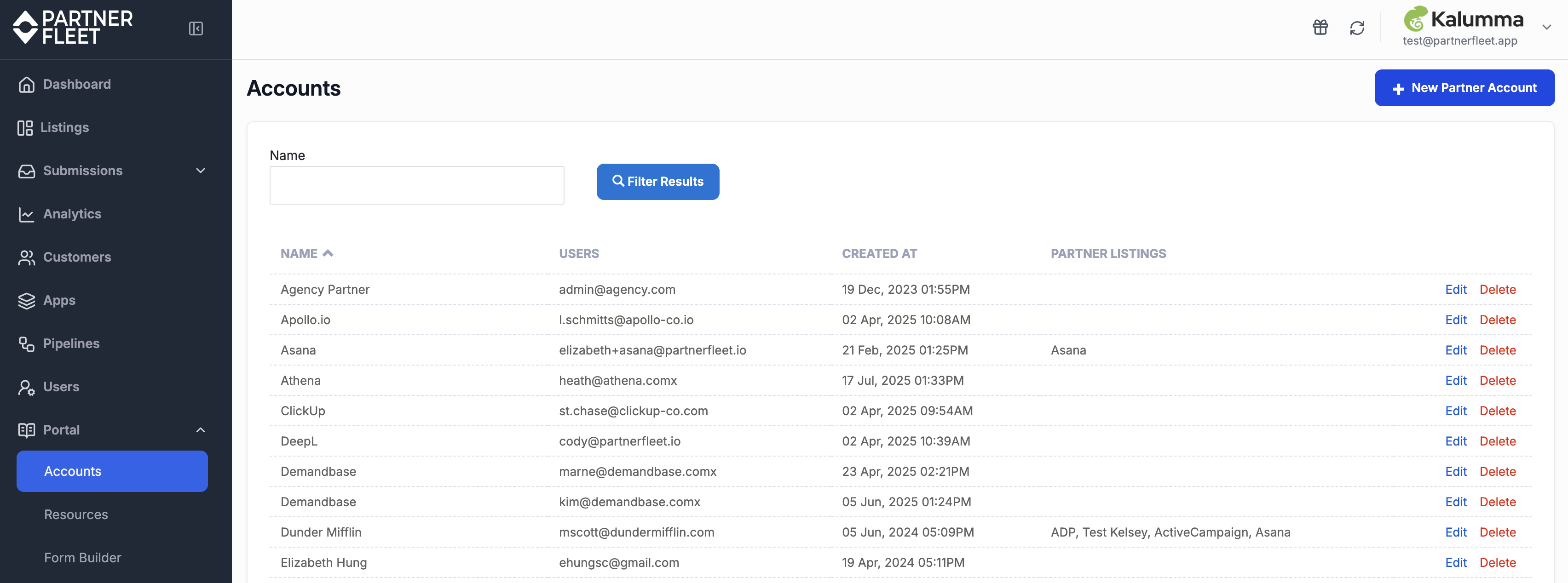Delete the Asana account

click(x=1498, y=350)
